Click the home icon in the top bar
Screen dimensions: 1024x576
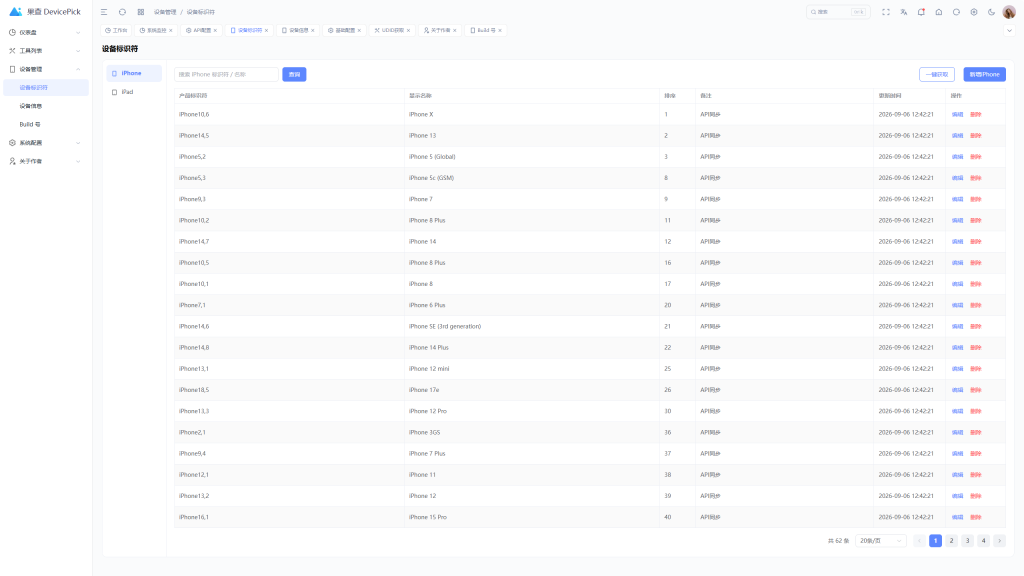point(938,12)
